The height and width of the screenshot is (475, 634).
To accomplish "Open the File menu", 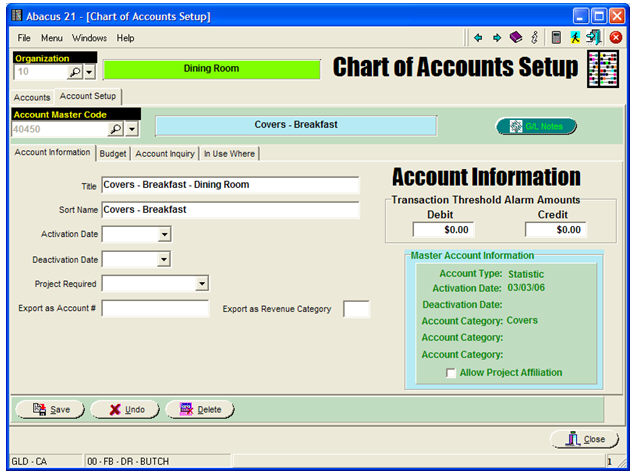I will point(24,38).
